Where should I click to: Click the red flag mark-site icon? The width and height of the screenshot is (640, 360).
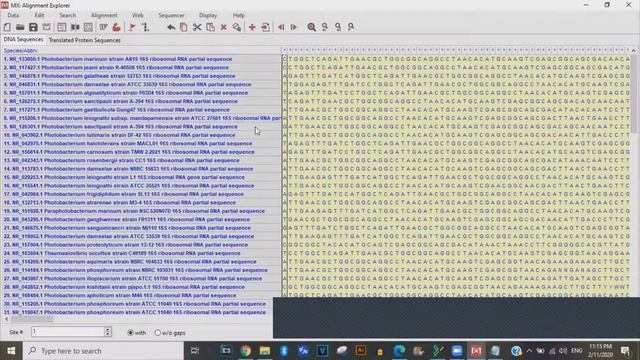click(x=132, y=27)
